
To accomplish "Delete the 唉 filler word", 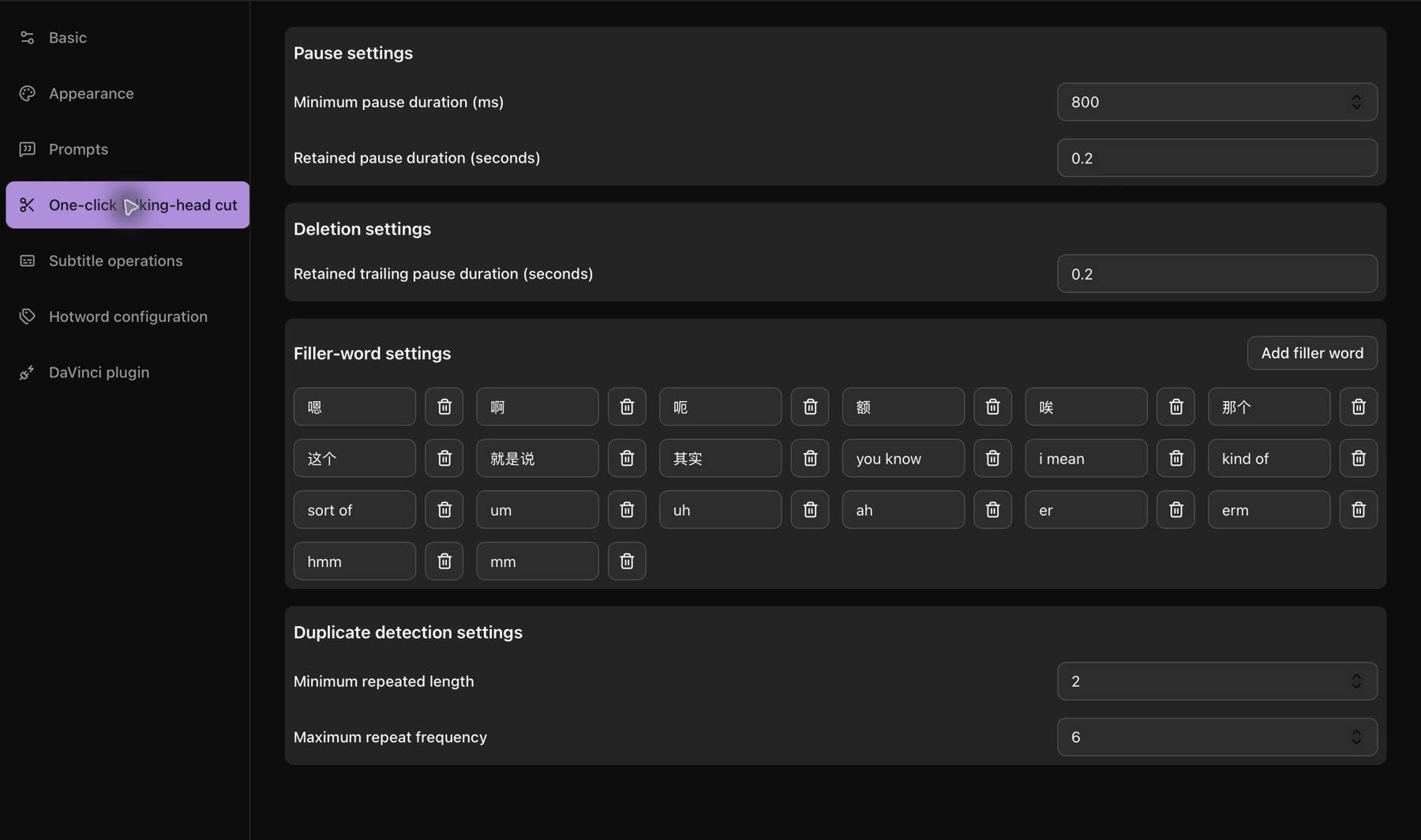I will click(1175, 407).
